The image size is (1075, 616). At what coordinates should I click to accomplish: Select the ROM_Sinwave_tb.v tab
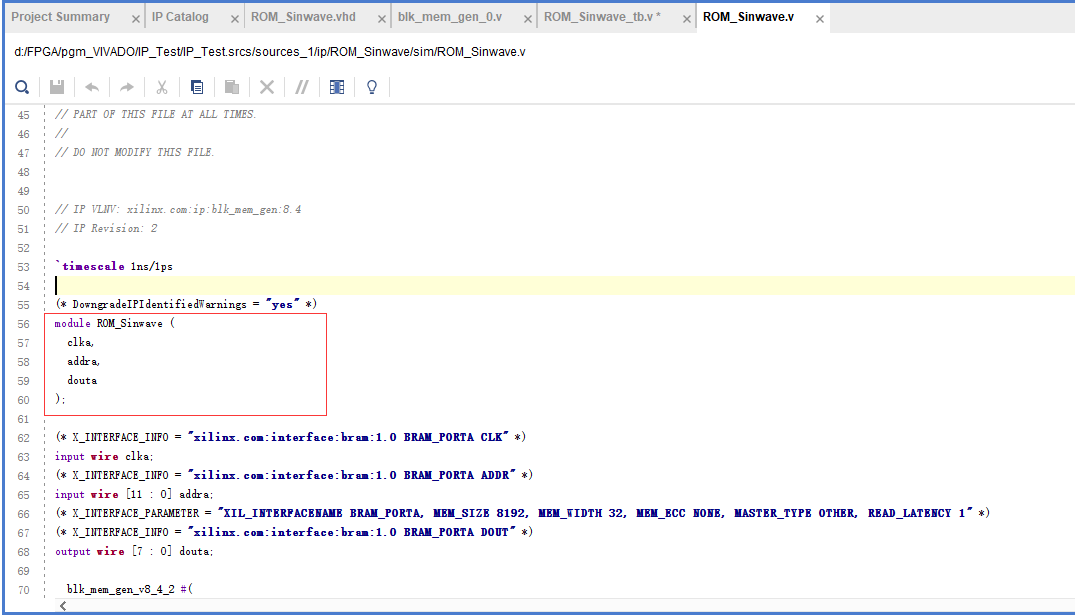tap(602, 17)
